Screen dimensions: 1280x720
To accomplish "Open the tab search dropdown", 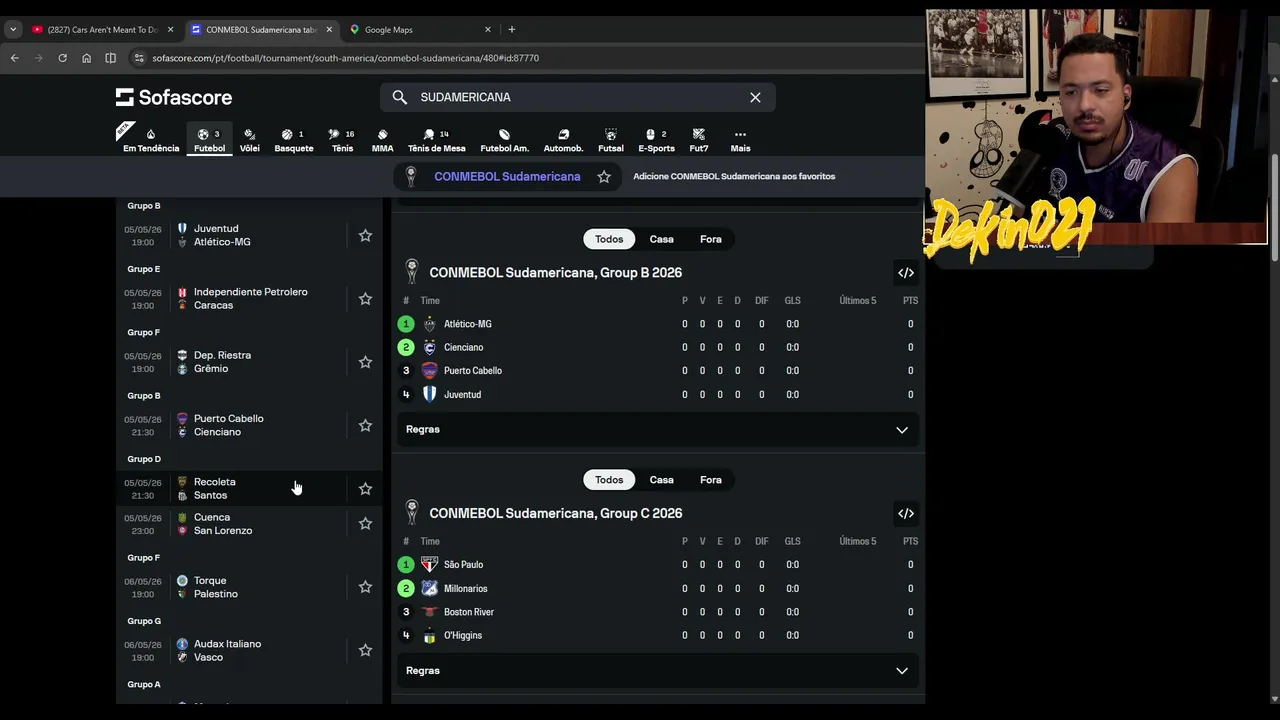I will [13, 29].
